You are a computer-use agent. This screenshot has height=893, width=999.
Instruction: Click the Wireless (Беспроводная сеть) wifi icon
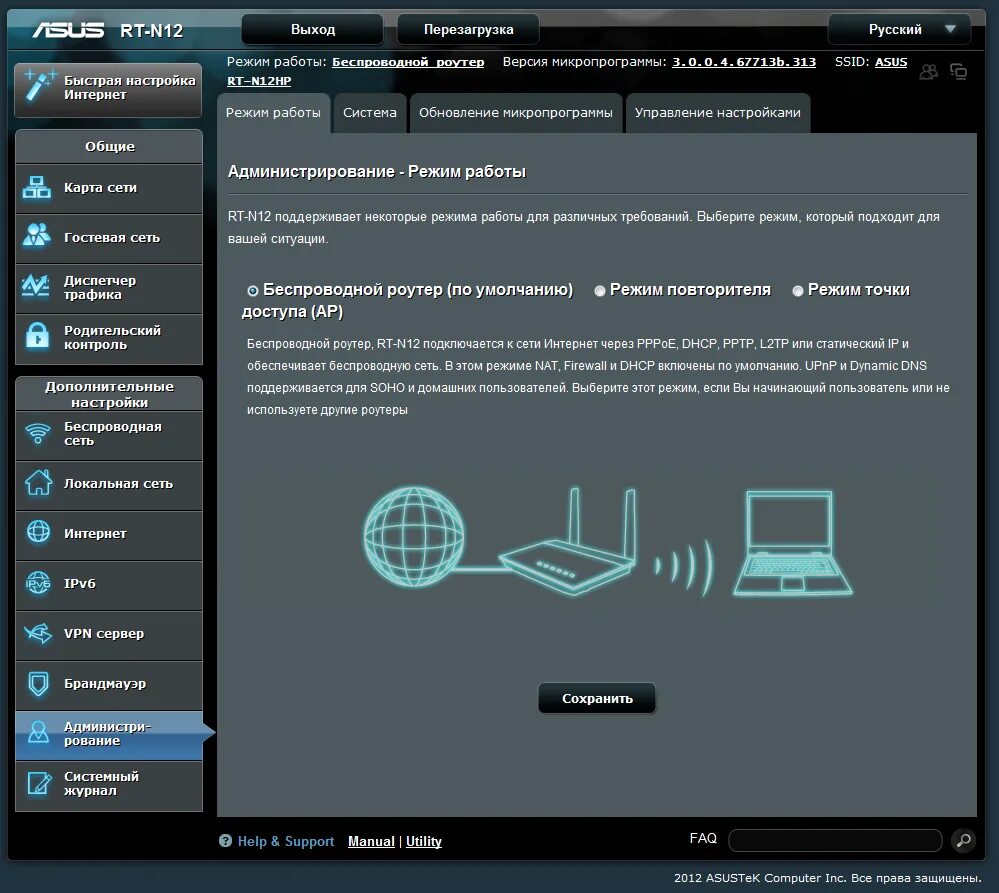(38, 433)
